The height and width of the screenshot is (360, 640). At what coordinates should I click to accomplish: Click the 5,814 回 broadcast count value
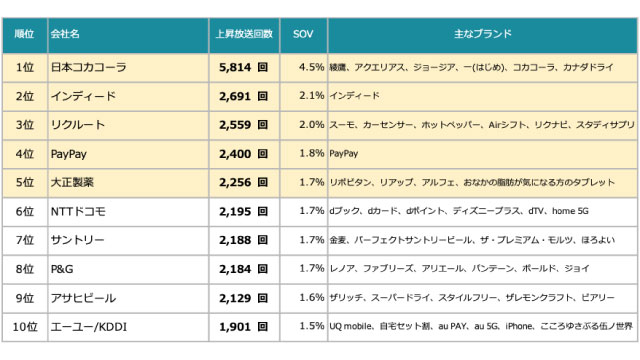coord(244,67)
